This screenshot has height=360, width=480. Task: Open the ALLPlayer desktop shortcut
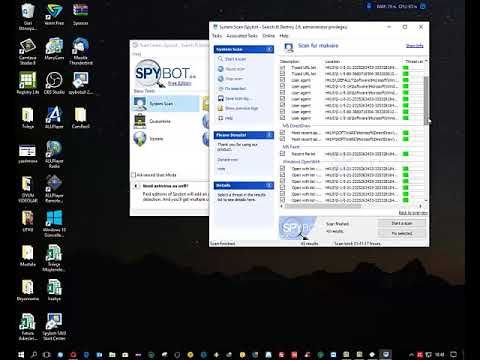point(54,117)
